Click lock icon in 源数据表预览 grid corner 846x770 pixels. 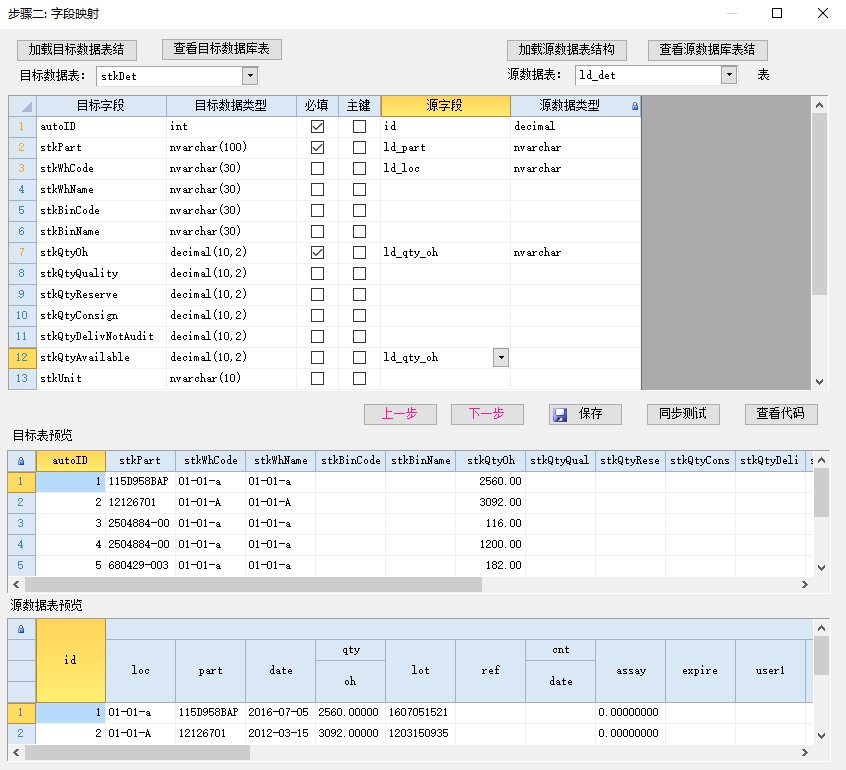(x=21, y=629)
